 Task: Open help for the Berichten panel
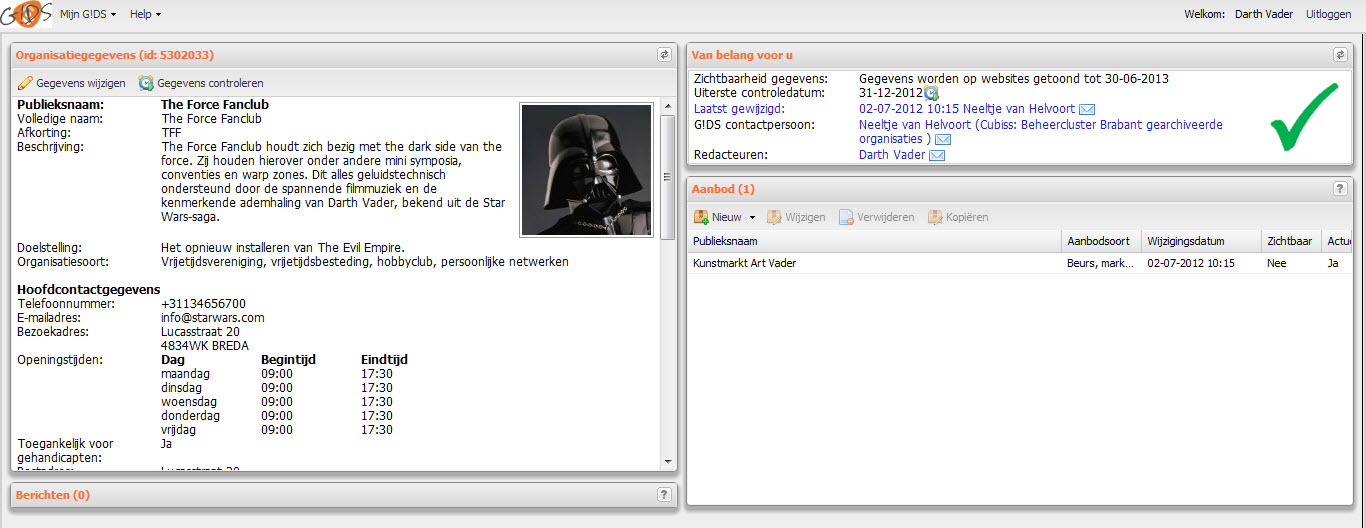pyautogui.click(x=664, y=494)
